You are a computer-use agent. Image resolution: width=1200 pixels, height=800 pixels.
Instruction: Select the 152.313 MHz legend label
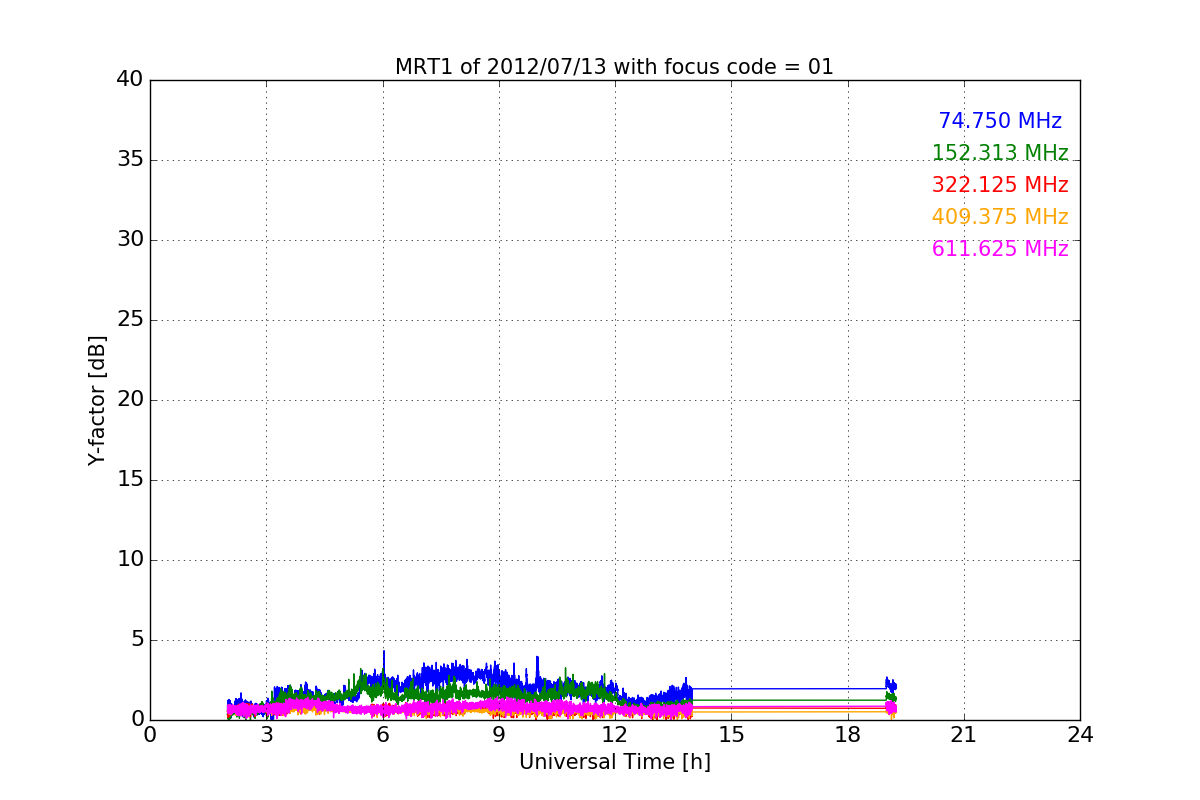click(1000, 153)
